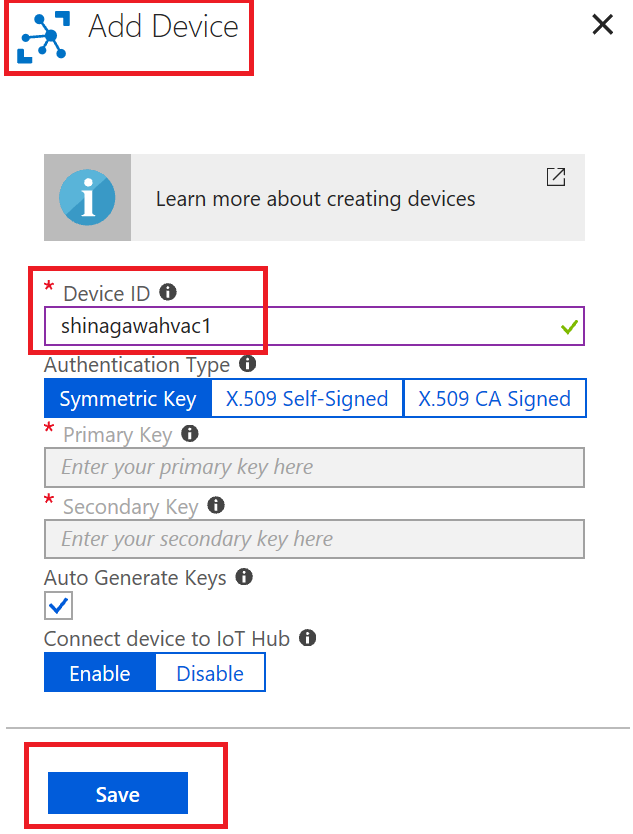Viewport: 633px width, 834px height.
Task: Click info icon beside Auto Generate Keys
Action: (x=243, y=577)
